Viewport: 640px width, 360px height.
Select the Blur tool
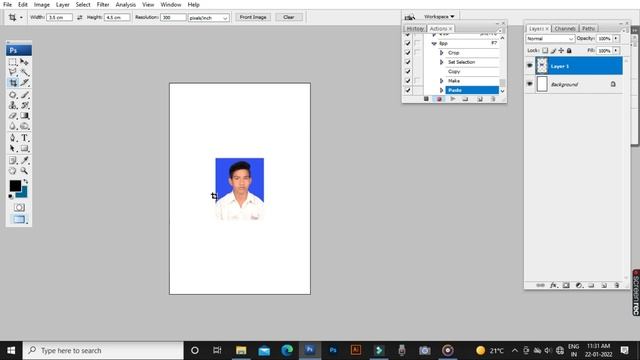tap(13, 126)
